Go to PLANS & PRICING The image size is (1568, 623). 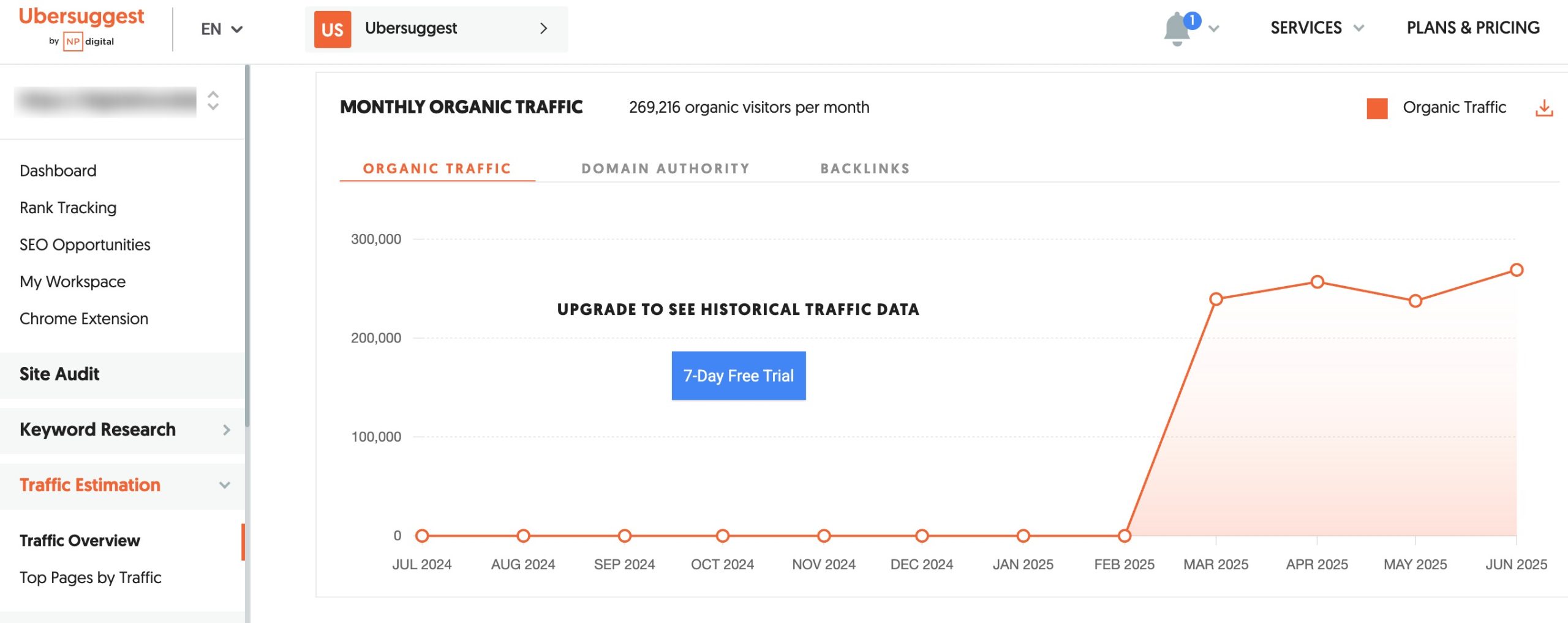pyautogui.click(x=1473, y=28)
